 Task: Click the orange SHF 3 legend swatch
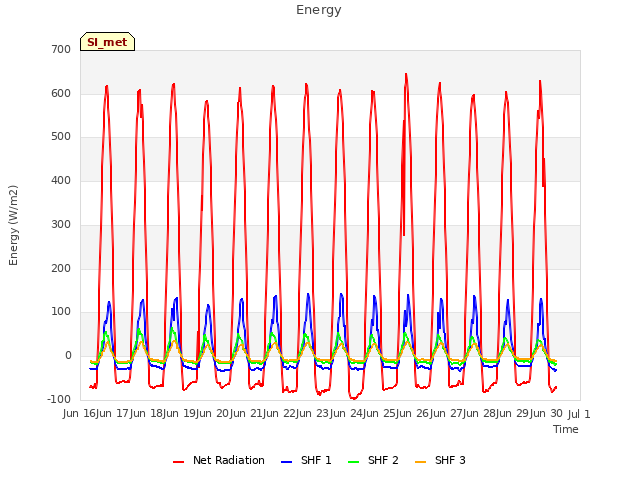[x=420, y=462]
